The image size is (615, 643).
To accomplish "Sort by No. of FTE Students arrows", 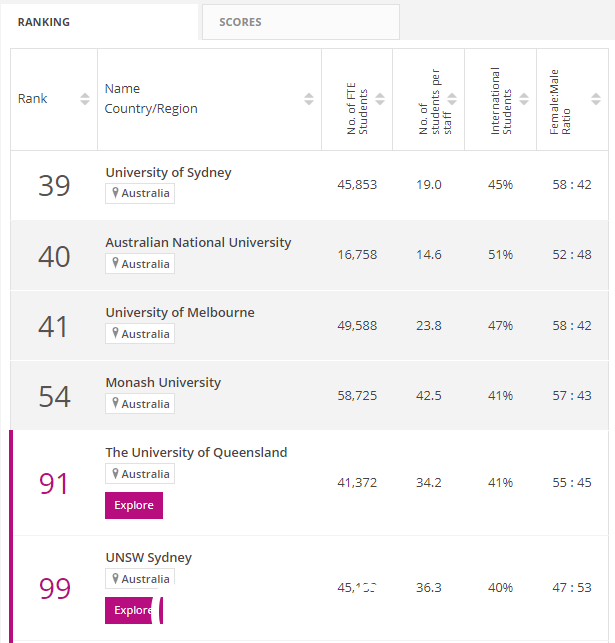I will point(380,99).
